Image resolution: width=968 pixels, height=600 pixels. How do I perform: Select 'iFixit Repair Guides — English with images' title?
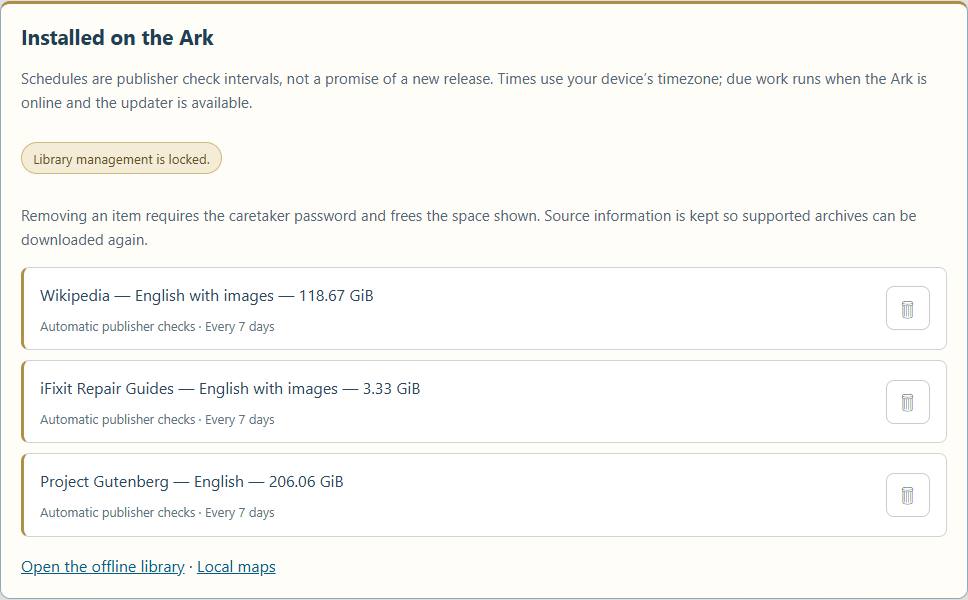[x=230, y=389]
